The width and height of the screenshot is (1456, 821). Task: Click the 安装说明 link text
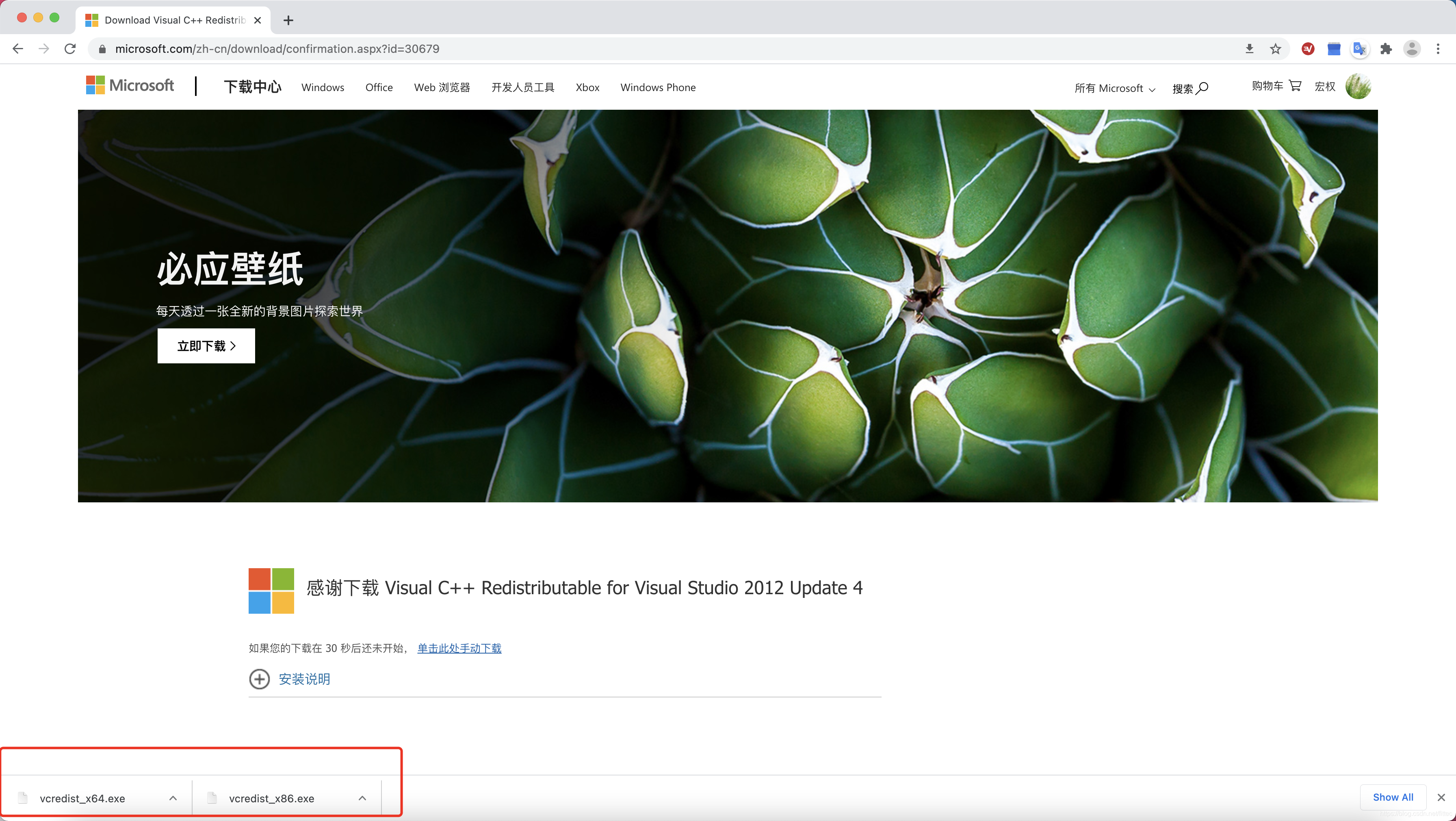pyautogui.click(x=305, y=679)
